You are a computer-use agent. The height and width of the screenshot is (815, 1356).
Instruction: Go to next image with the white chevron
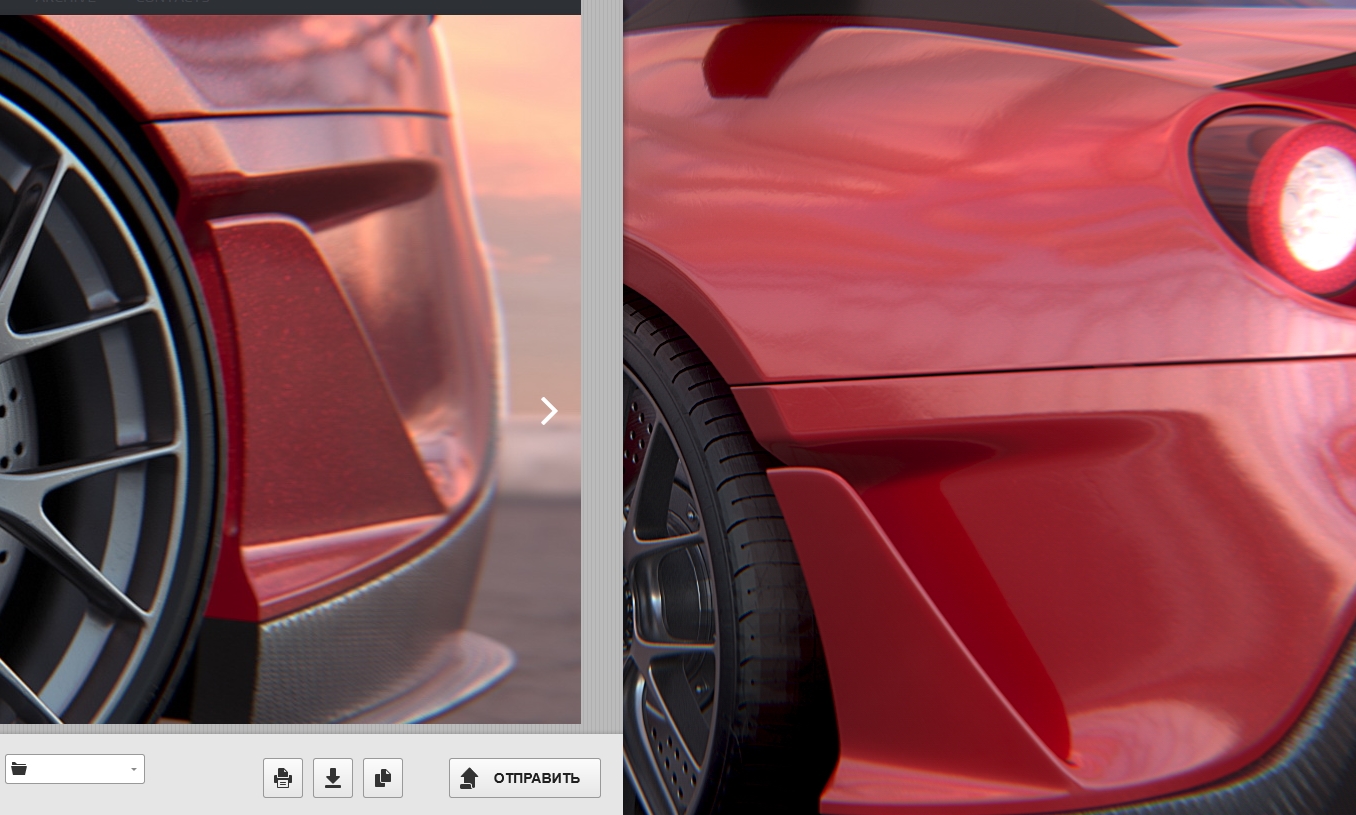click(x=549, y=411)
